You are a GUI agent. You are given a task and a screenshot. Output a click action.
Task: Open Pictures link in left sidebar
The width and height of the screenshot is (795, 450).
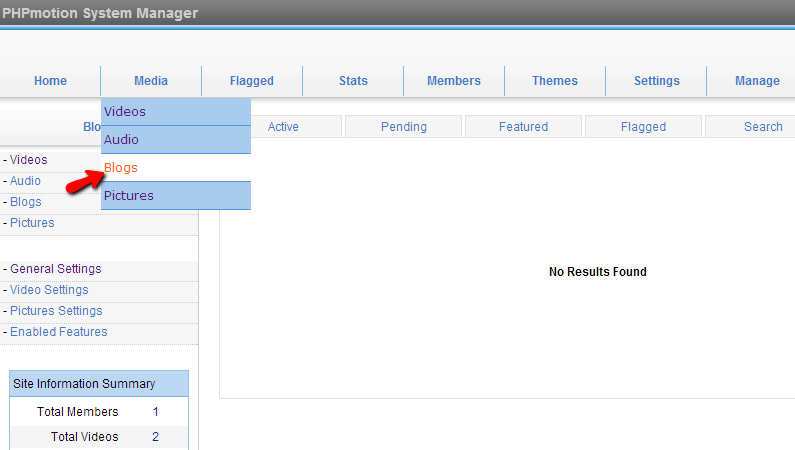[x=32, y=223]
